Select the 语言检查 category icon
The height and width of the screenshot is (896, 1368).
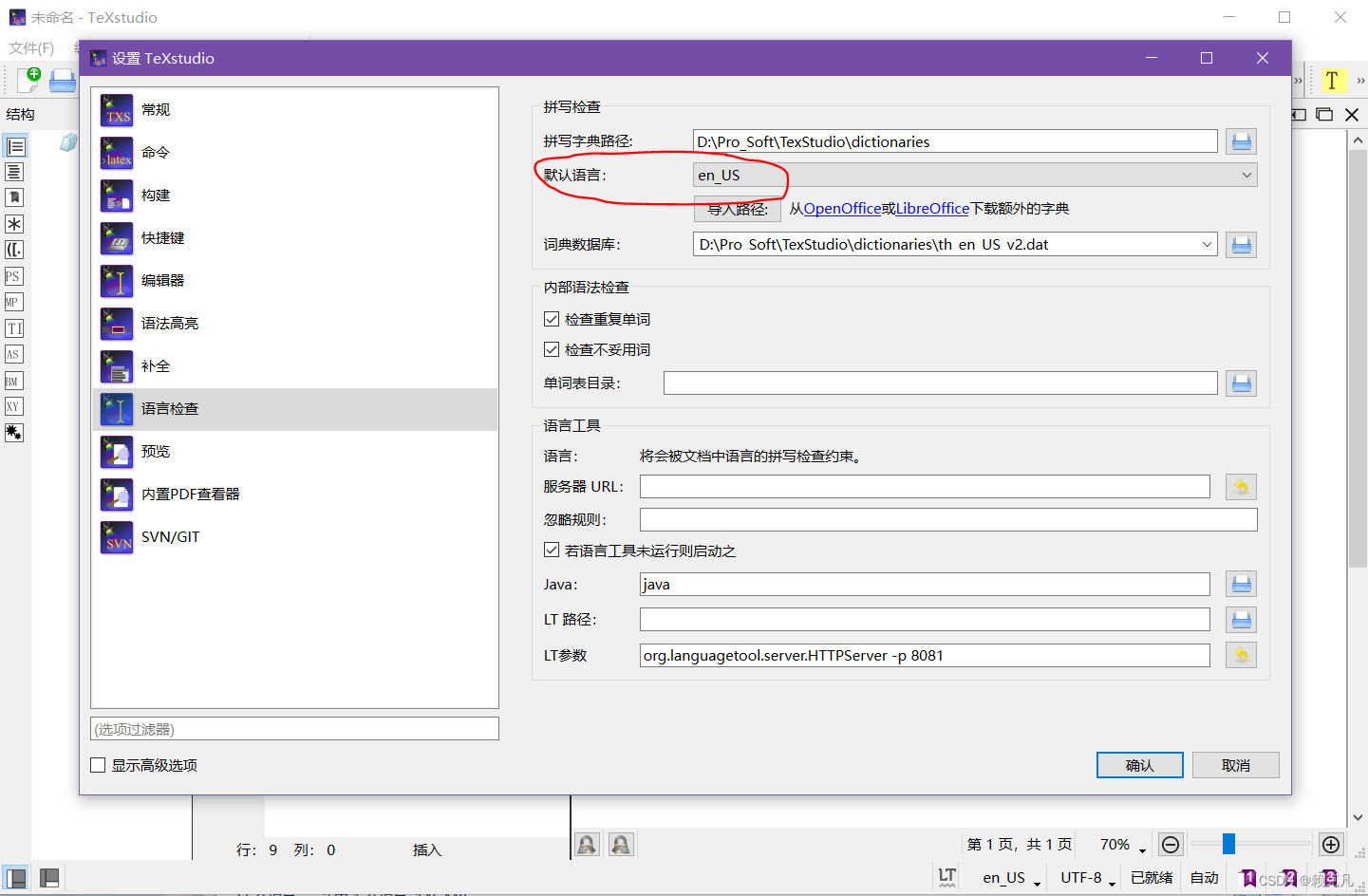click(116, 409)
